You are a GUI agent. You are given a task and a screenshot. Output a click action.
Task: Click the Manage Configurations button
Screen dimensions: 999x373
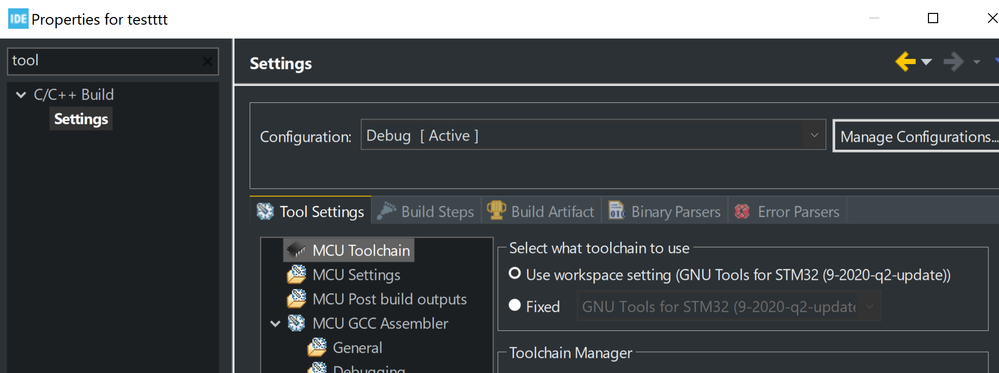pos(917,136)
